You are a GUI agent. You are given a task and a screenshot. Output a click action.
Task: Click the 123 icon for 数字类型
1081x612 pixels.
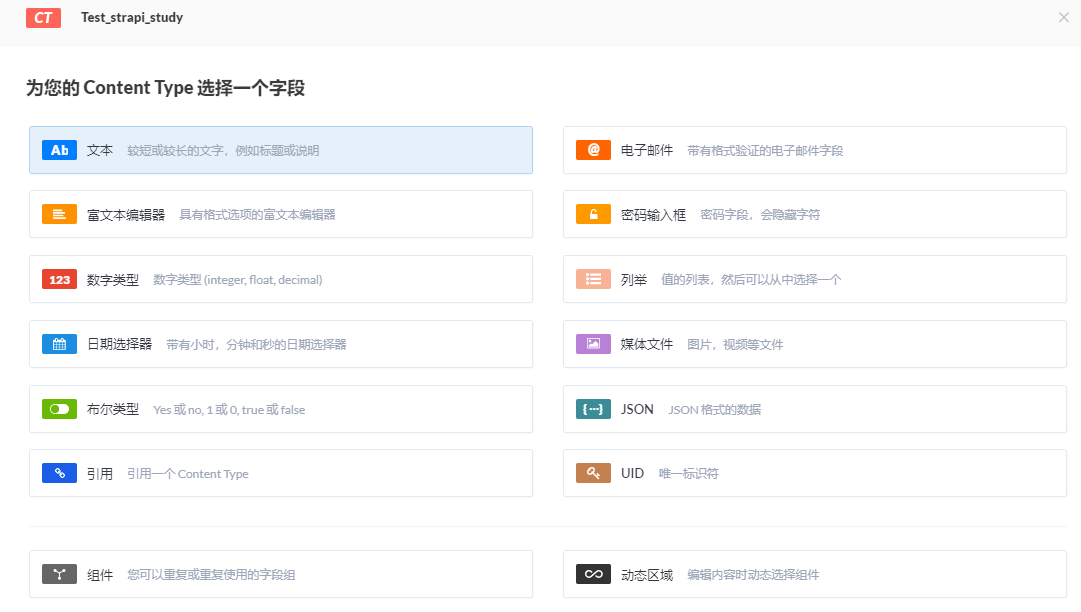pyautogui.click(x=59, y=279)
